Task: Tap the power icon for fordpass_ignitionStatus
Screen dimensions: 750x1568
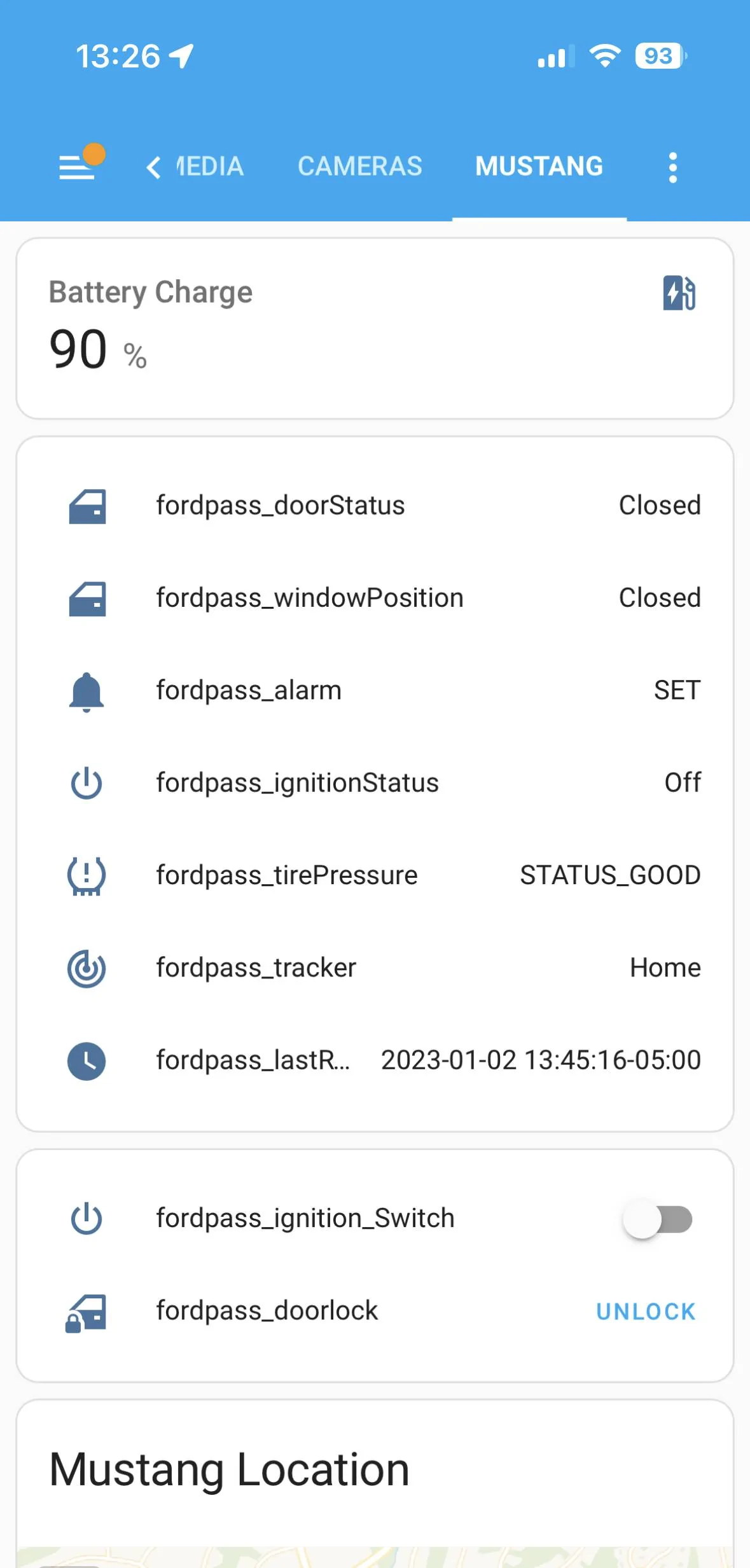Action: point(87,784)
